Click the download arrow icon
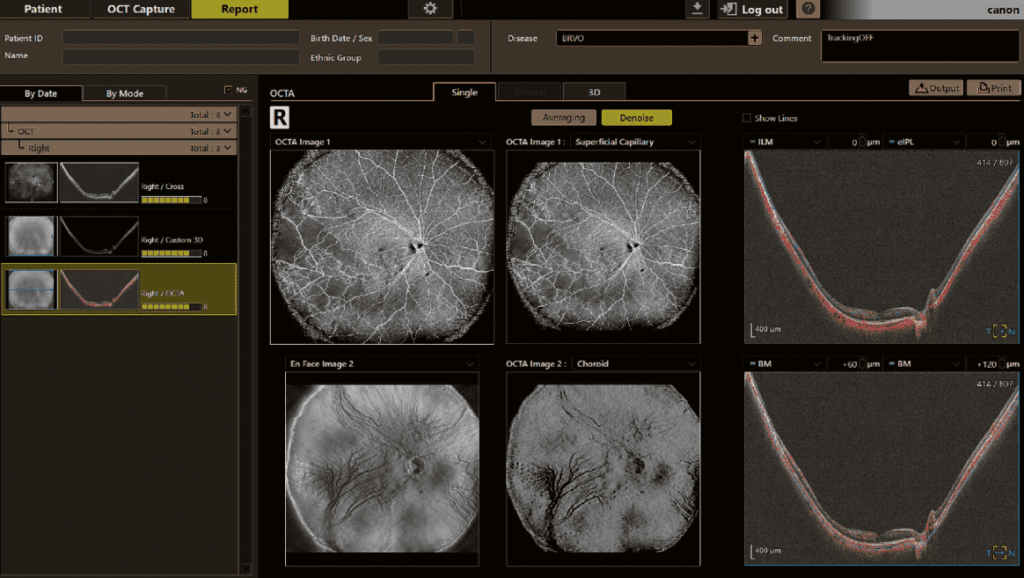Screen dimensions: 1024x578 (x=696, y=9)
